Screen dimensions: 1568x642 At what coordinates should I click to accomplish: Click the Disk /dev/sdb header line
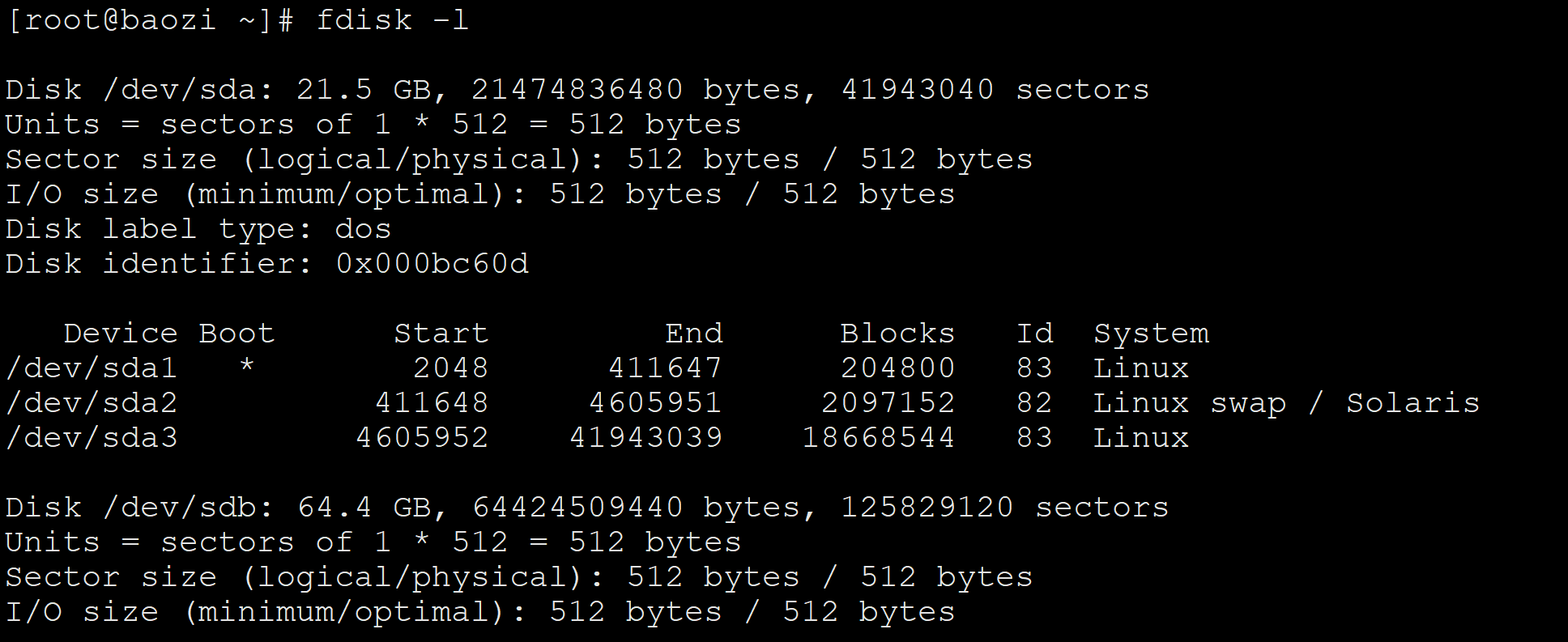point(586,508)
